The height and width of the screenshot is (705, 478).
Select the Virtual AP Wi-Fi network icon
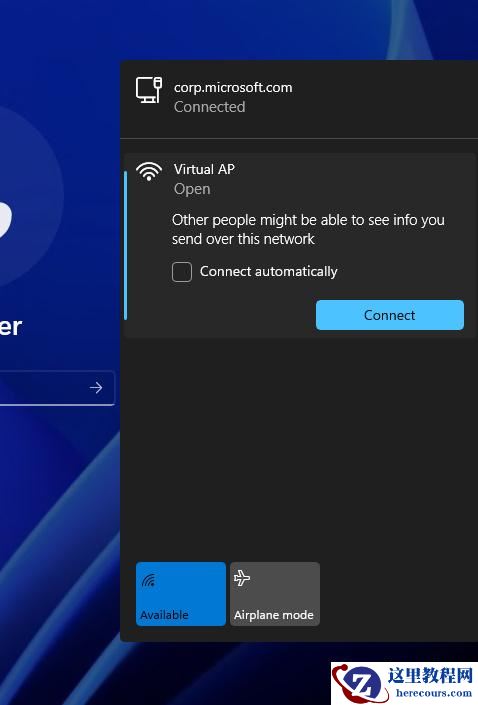point(149,172)
